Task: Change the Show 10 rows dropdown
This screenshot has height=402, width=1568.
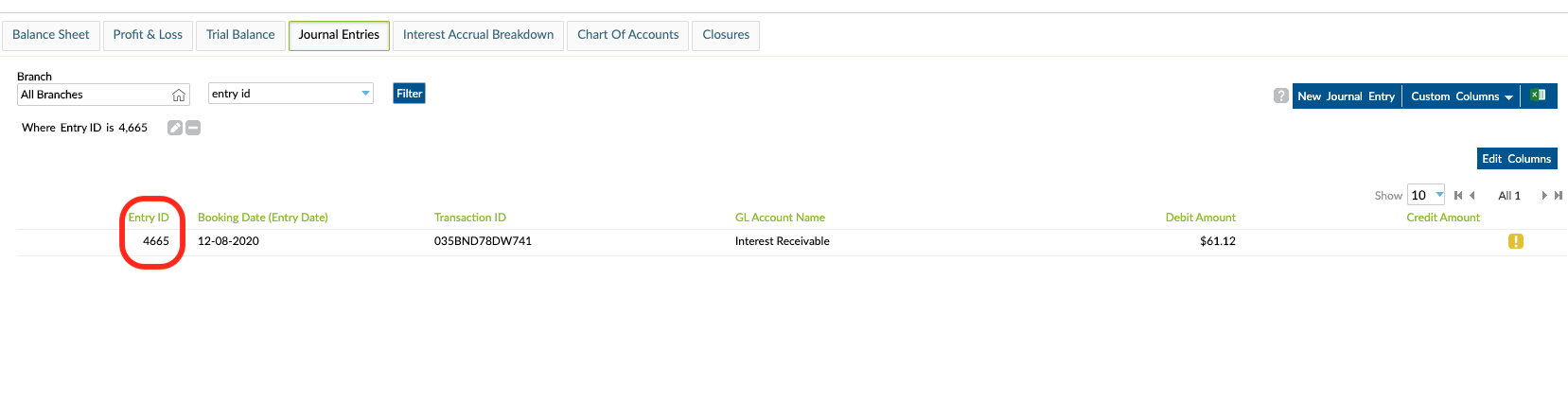Action: pos(1425,195)
